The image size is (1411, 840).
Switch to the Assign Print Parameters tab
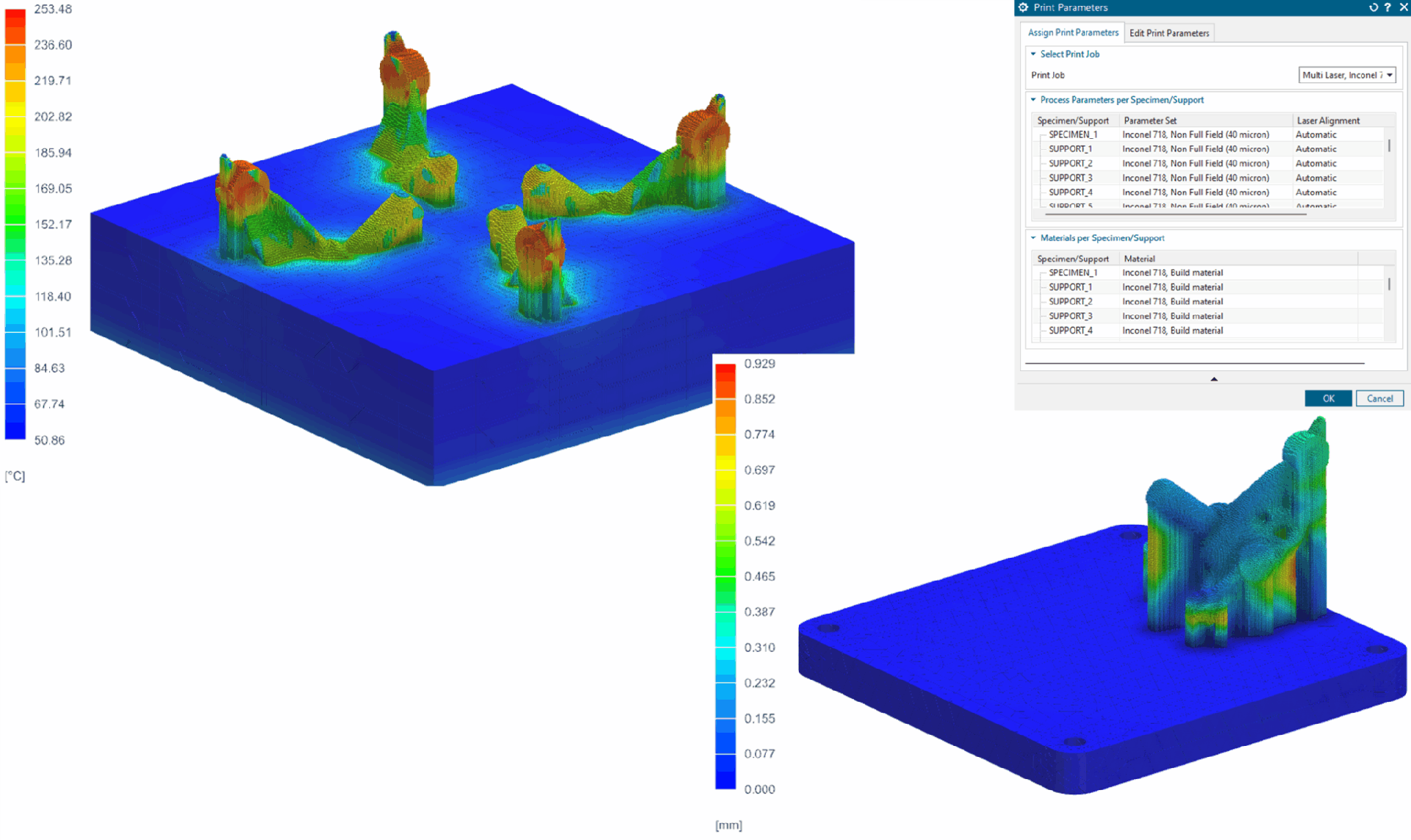click(x=1072, y=32)
